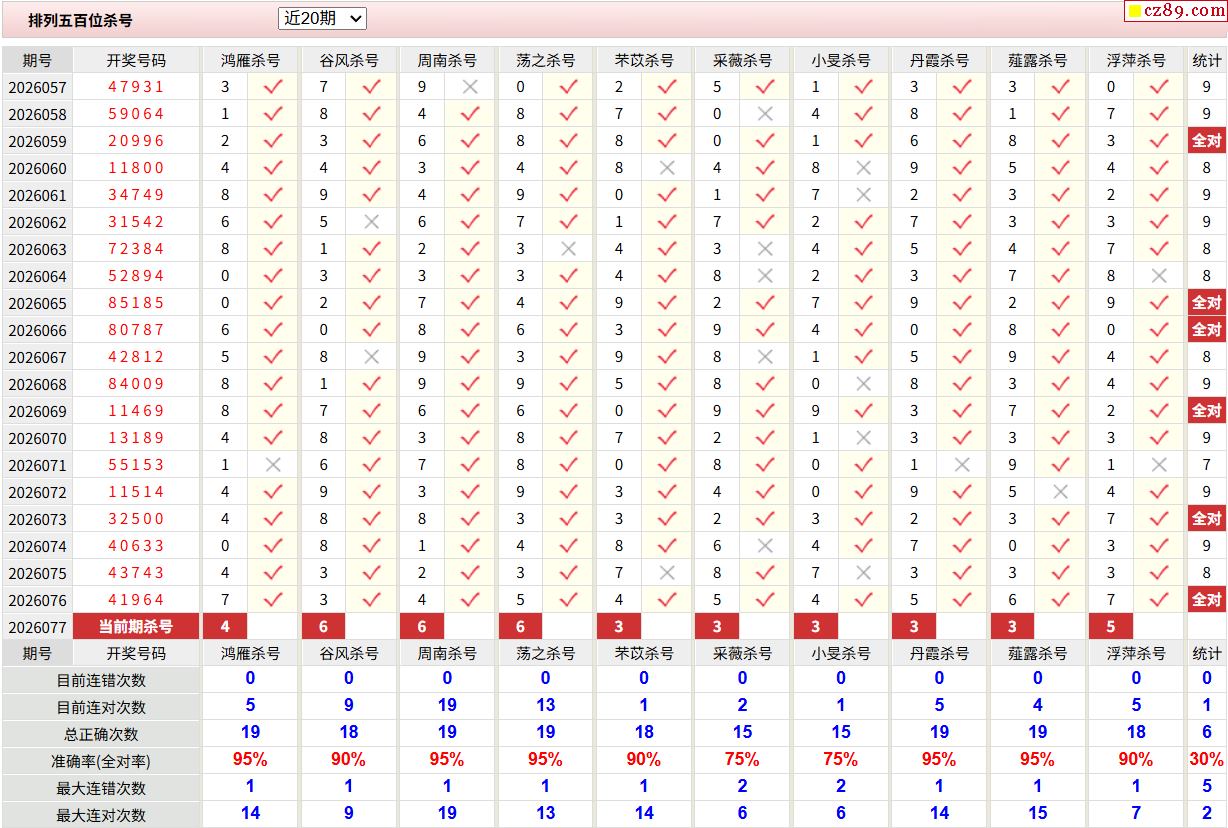This screenshot has height=828, width=1228.
Task: Click the top 鸿雁杀号 column header
Action: [250, 60]
